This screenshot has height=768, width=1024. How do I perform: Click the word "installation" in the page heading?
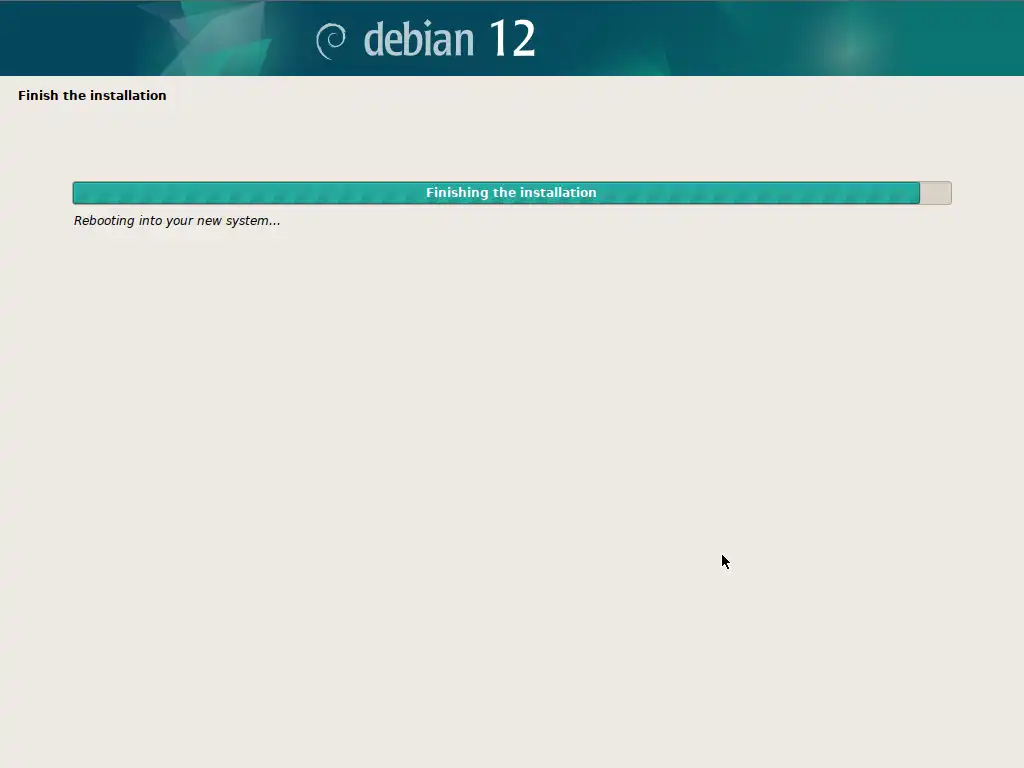128,96
